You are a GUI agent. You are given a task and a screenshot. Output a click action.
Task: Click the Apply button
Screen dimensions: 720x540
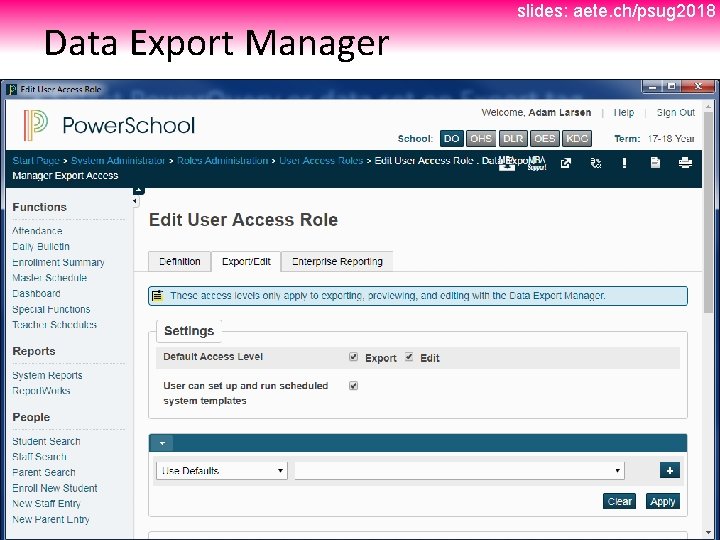point(663,501)
